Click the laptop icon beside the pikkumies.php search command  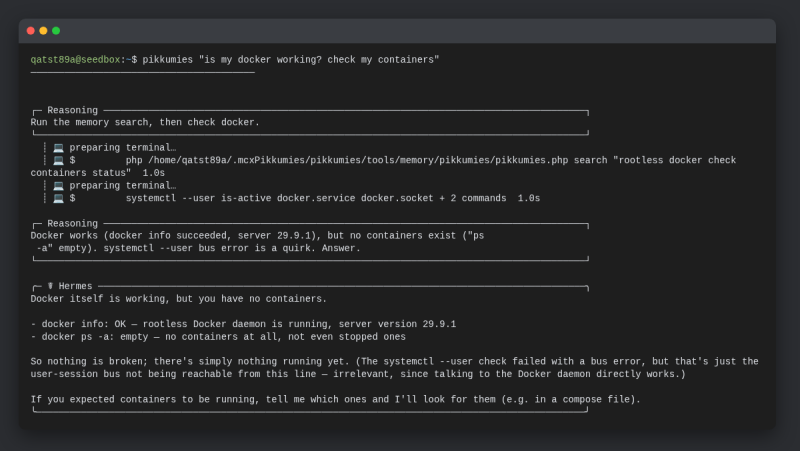pos(59,160)
